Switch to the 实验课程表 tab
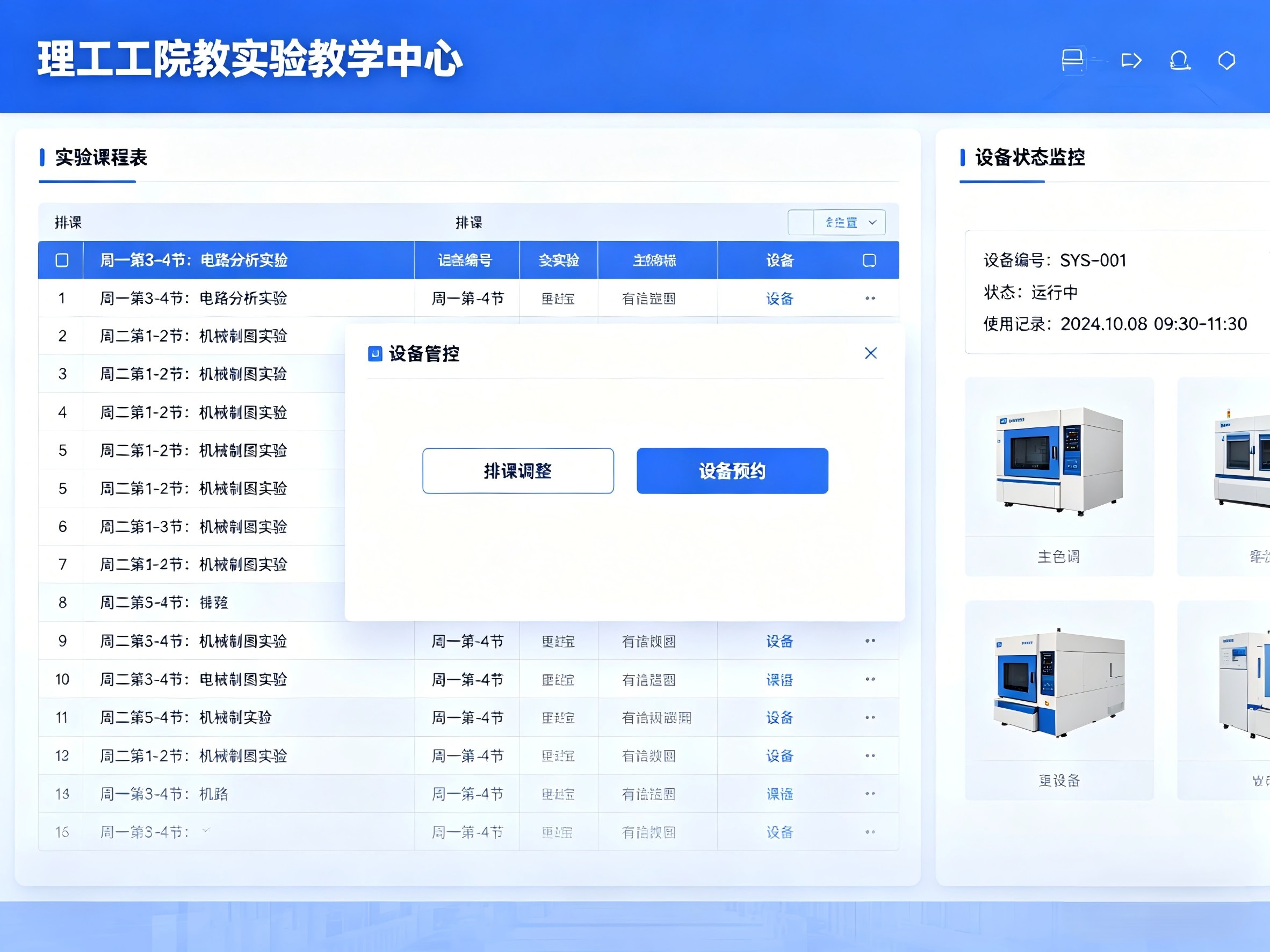 101,158
